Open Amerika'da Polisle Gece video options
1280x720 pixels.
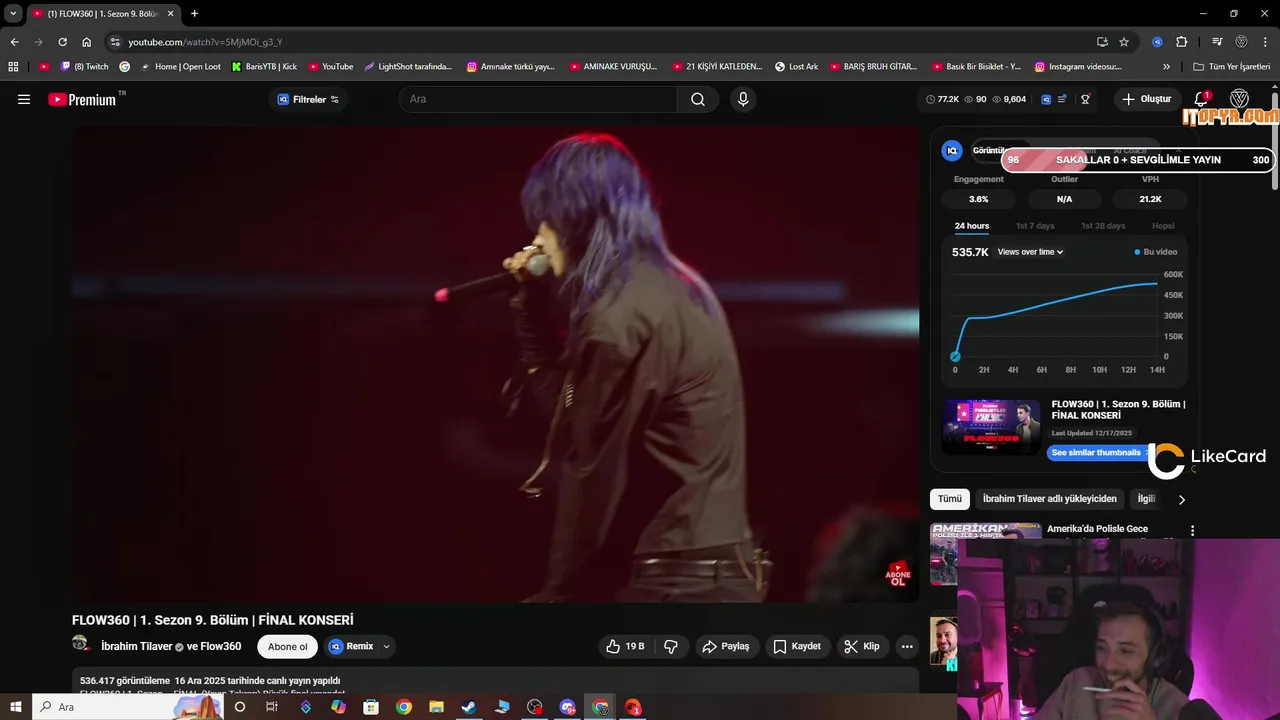[x=1192, y=530]
